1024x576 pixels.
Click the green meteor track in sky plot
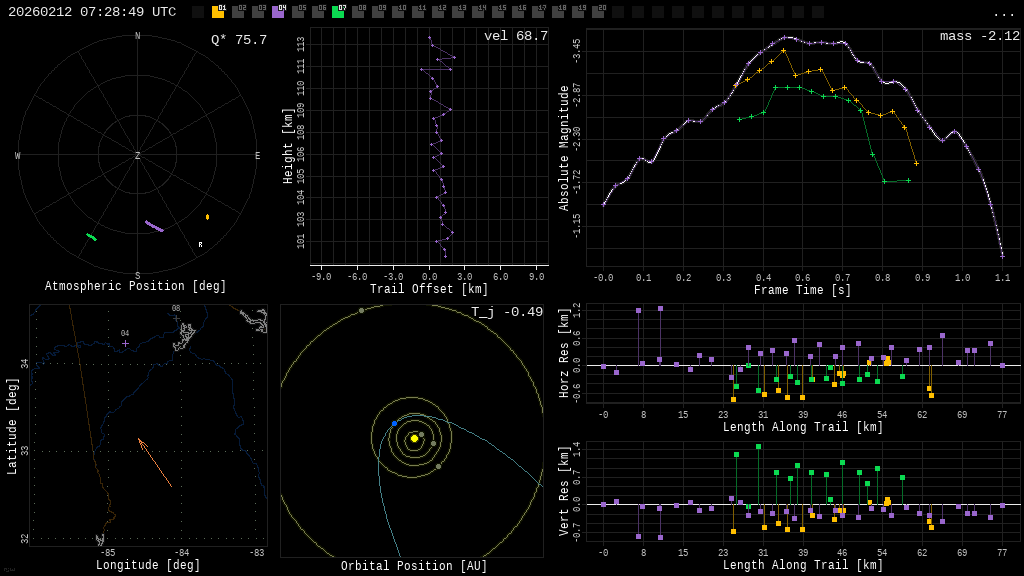click(91, 237)
